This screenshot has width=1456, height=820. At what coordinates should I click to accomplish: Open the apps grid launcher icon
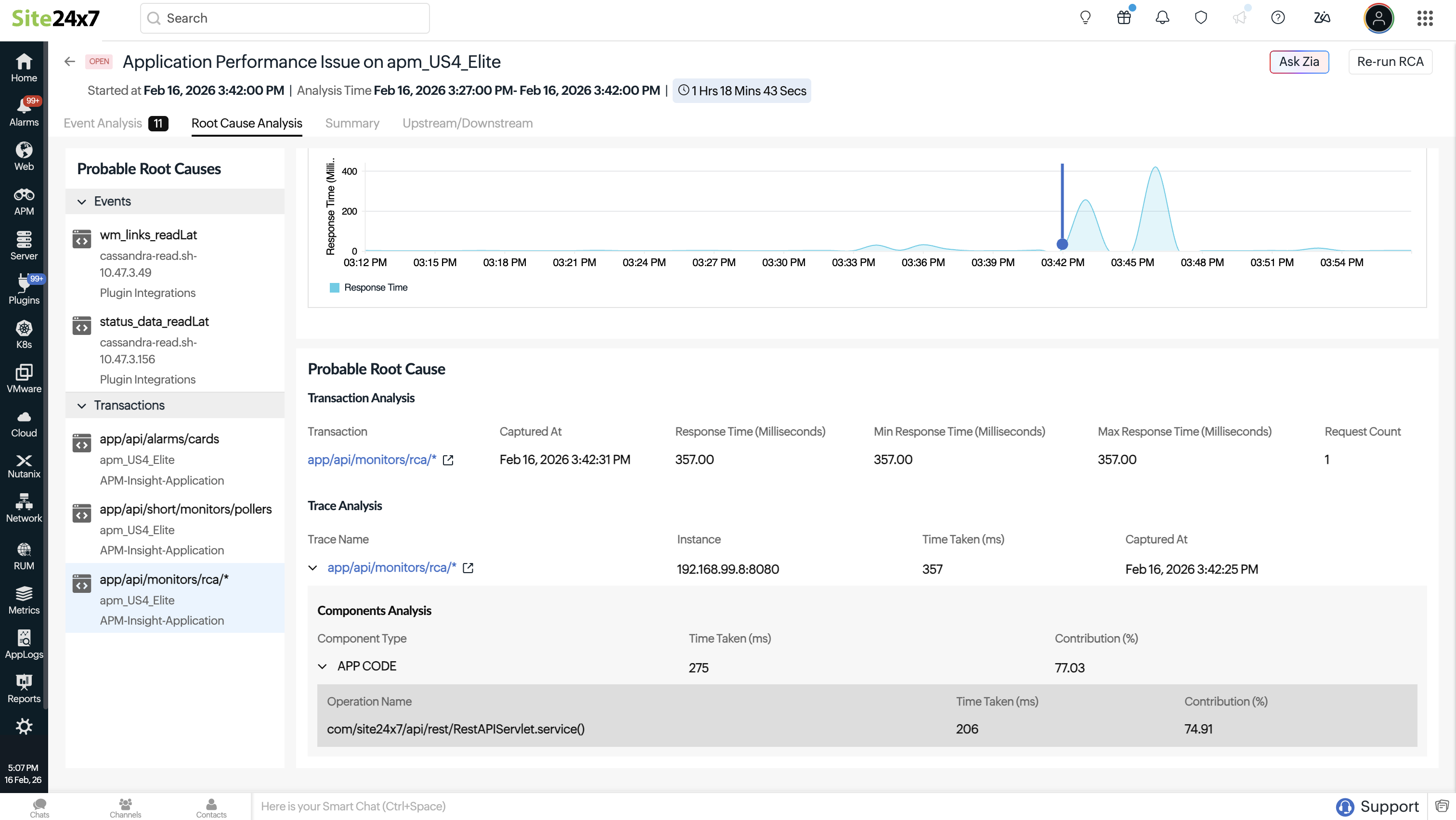coord(1425,18)
